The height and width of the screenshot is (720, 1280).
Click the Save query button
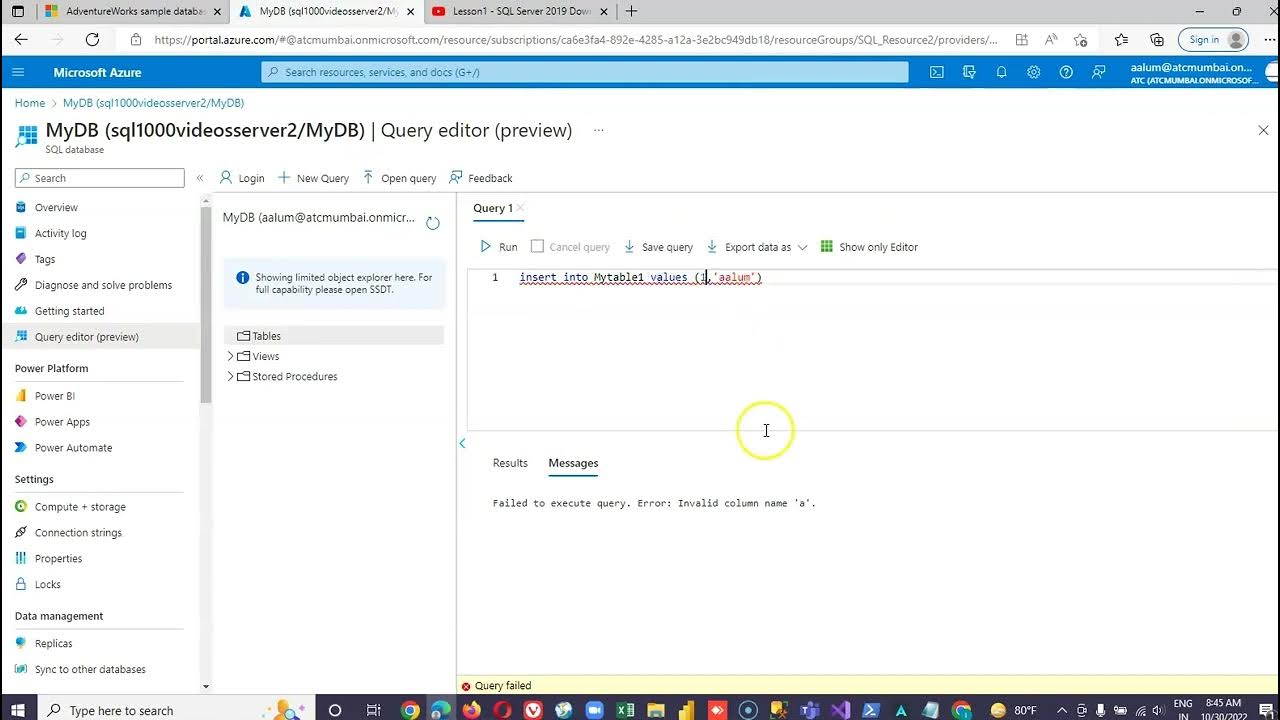[x=658, y=247]
